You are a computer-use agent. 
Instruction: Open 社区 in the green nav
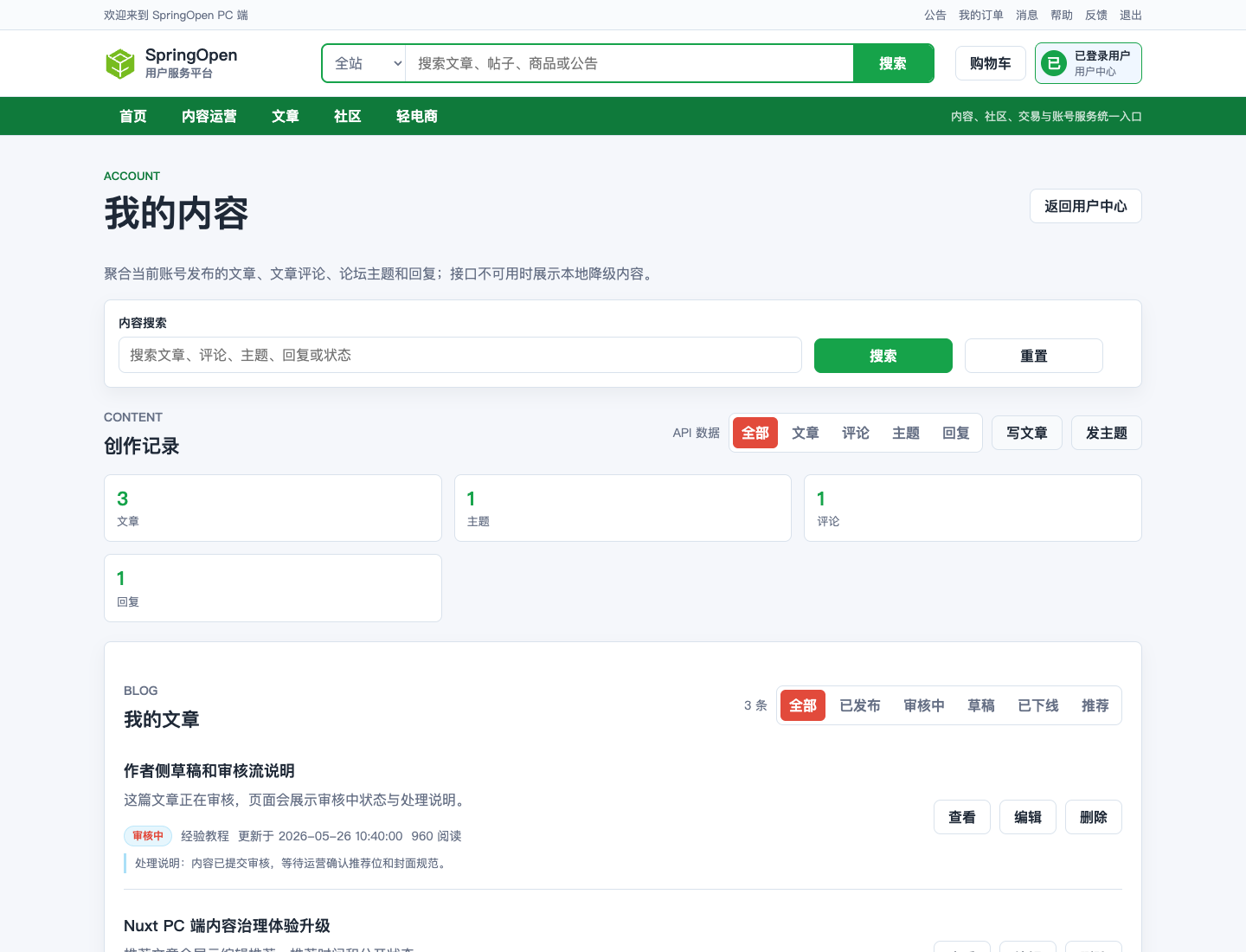(348, 116)
